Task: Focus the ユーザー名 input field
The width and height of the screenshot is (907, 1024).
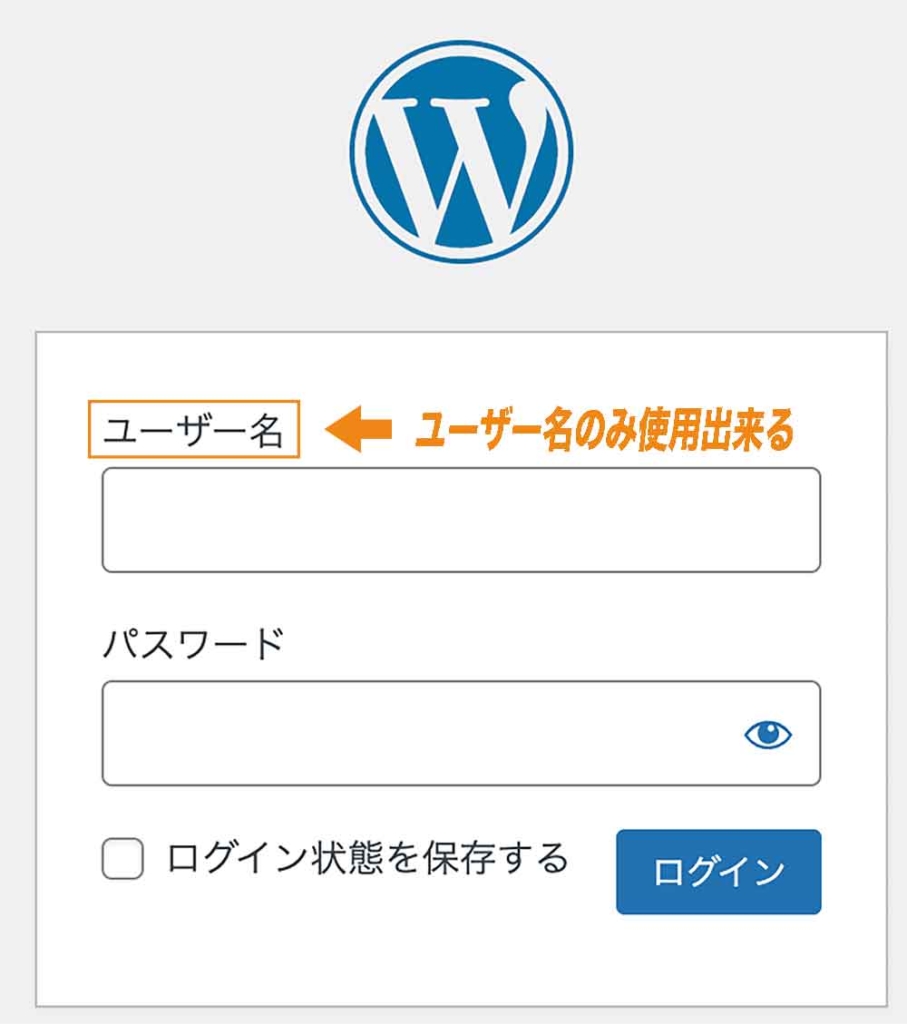Action: [x=461, y=520]
